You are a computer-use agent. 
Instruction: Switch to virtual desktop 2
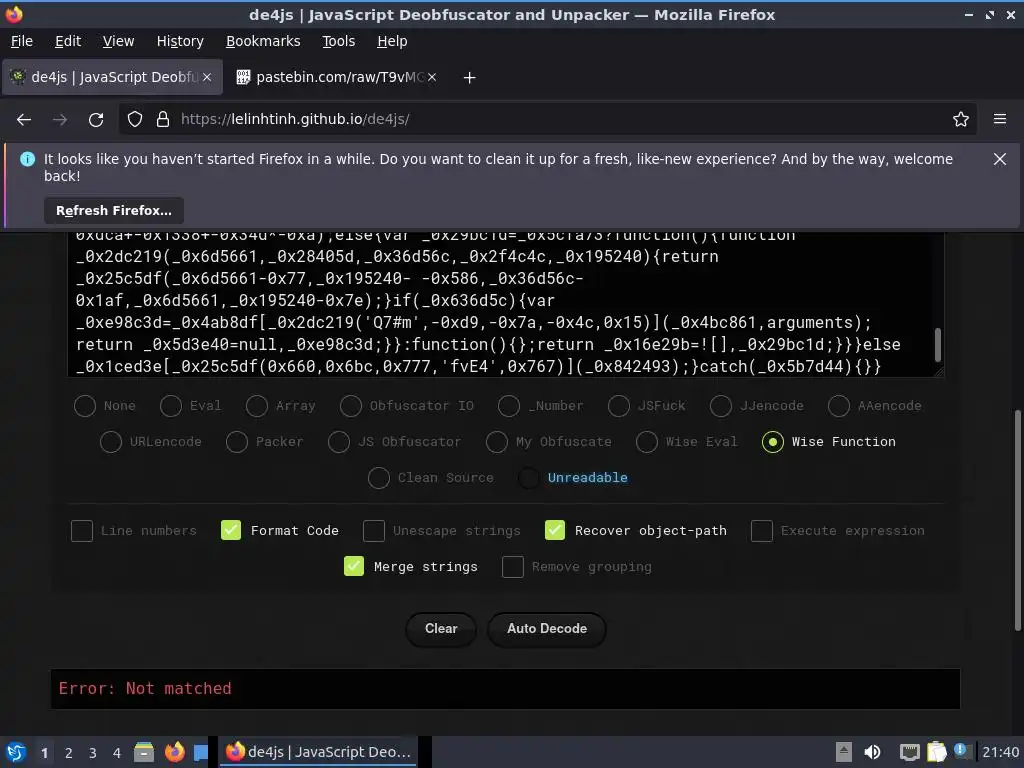[x=69, y=753]
